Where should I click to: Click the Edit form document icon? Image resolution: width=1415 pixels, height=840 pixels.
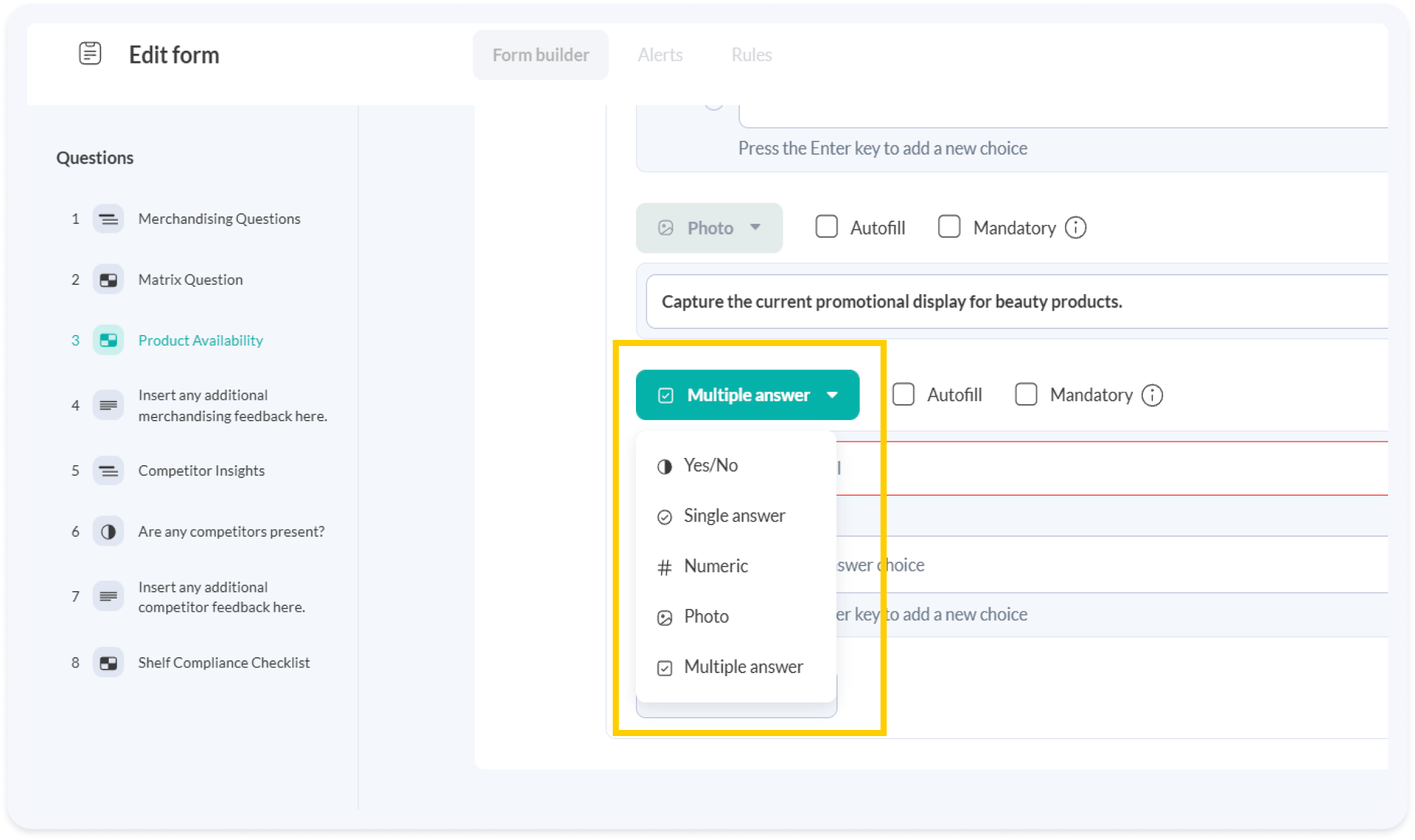click(90, 54)
